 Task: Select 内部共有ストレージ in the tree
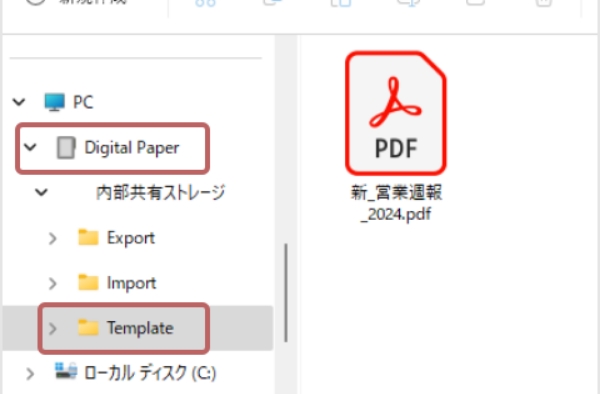160,192
